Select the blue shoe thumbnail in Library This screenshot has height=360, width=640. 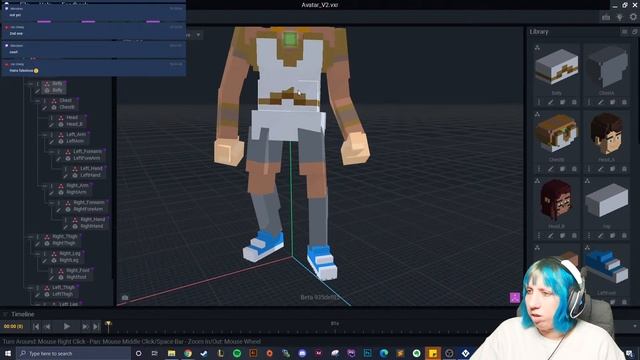607,266
